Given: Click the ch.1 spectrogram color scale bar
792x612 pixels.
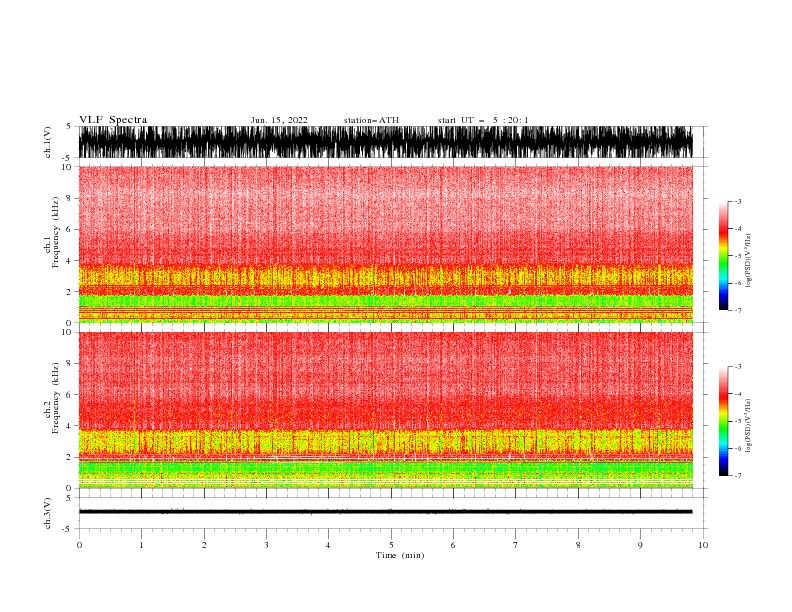Looking at the screenshot, I should point(723,256).
